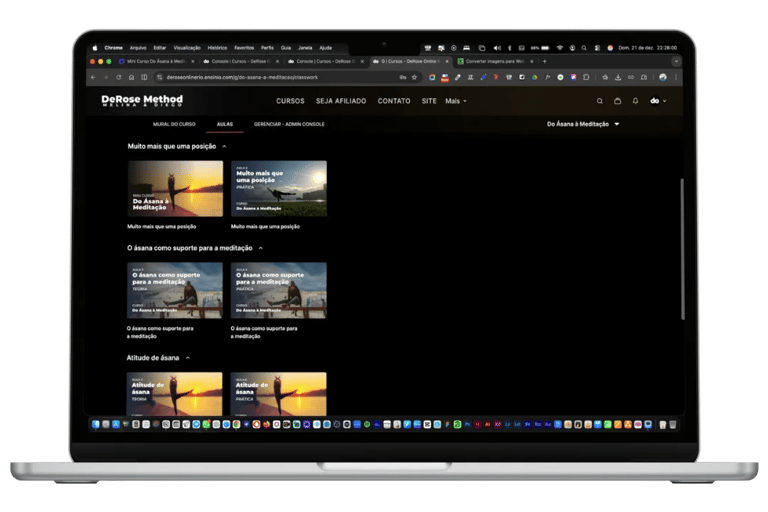Image resolution: width=768 pixels, height=512 pixels.
Task: Open the Arquivo menu
Action: [x=138, y=48]
